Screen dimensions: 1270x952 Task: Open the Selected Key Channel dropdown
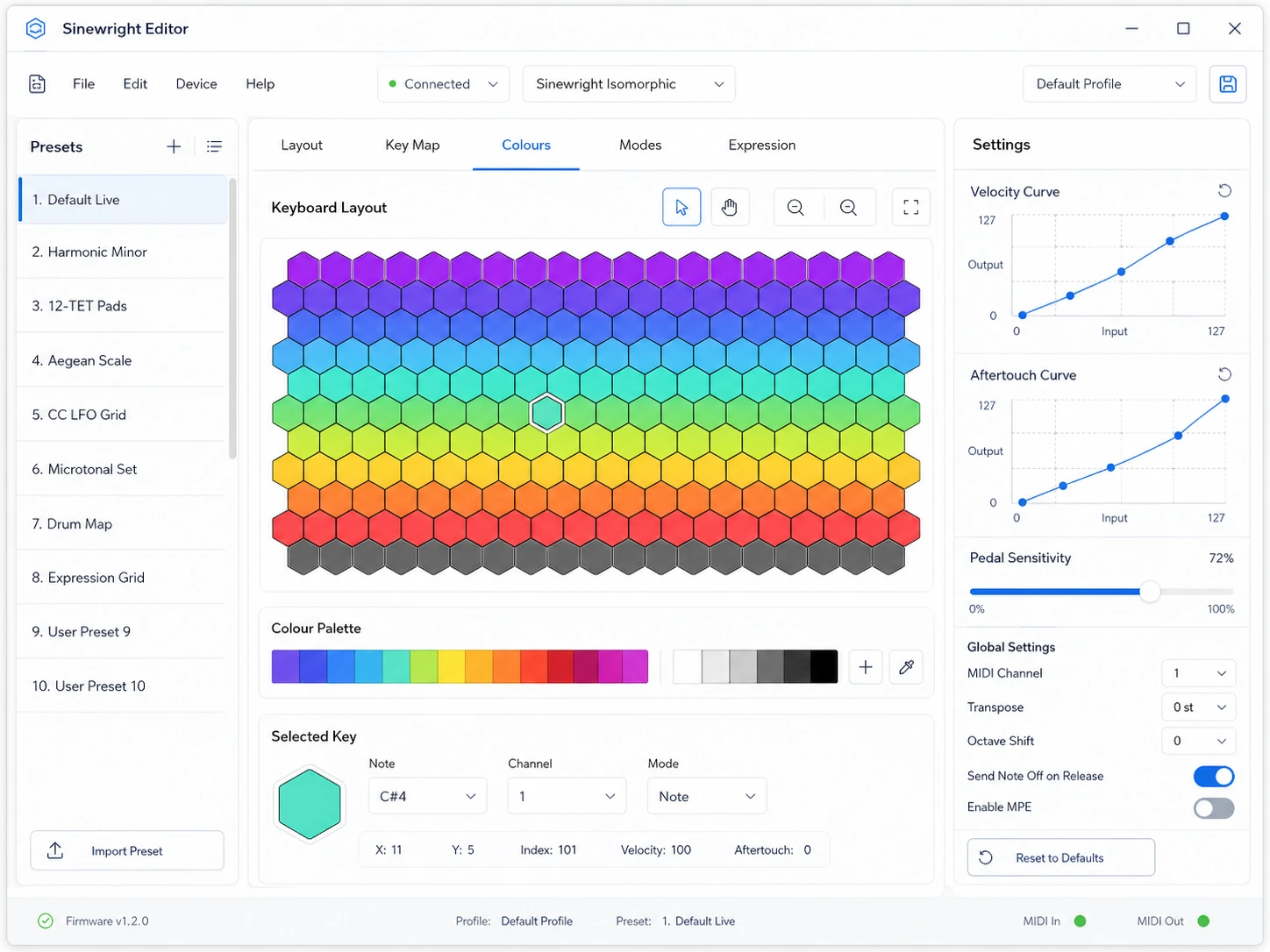(567, 796)
